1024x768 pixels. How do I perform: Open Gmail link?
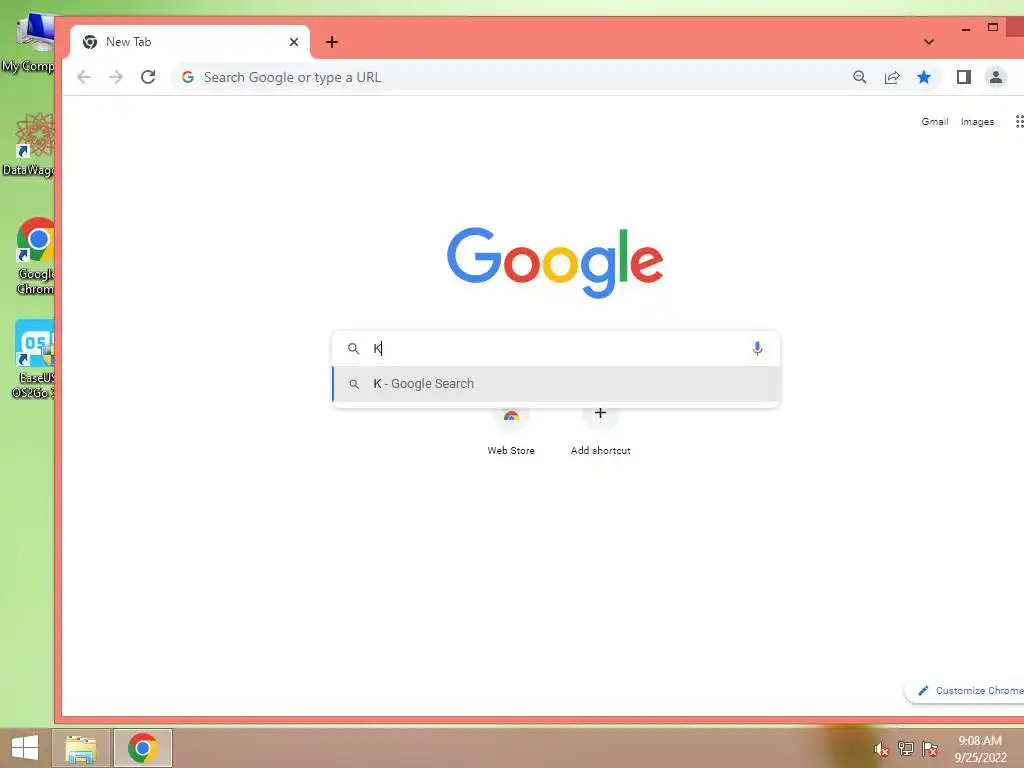pos(935,121)
